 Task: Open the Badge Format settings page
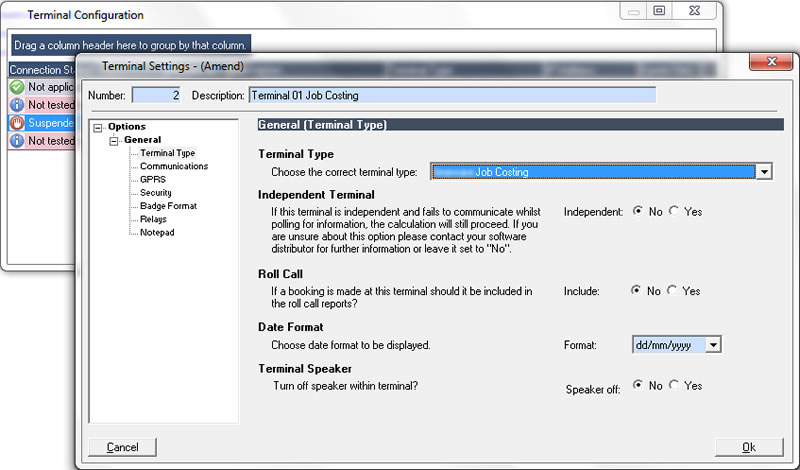(168, 206)
